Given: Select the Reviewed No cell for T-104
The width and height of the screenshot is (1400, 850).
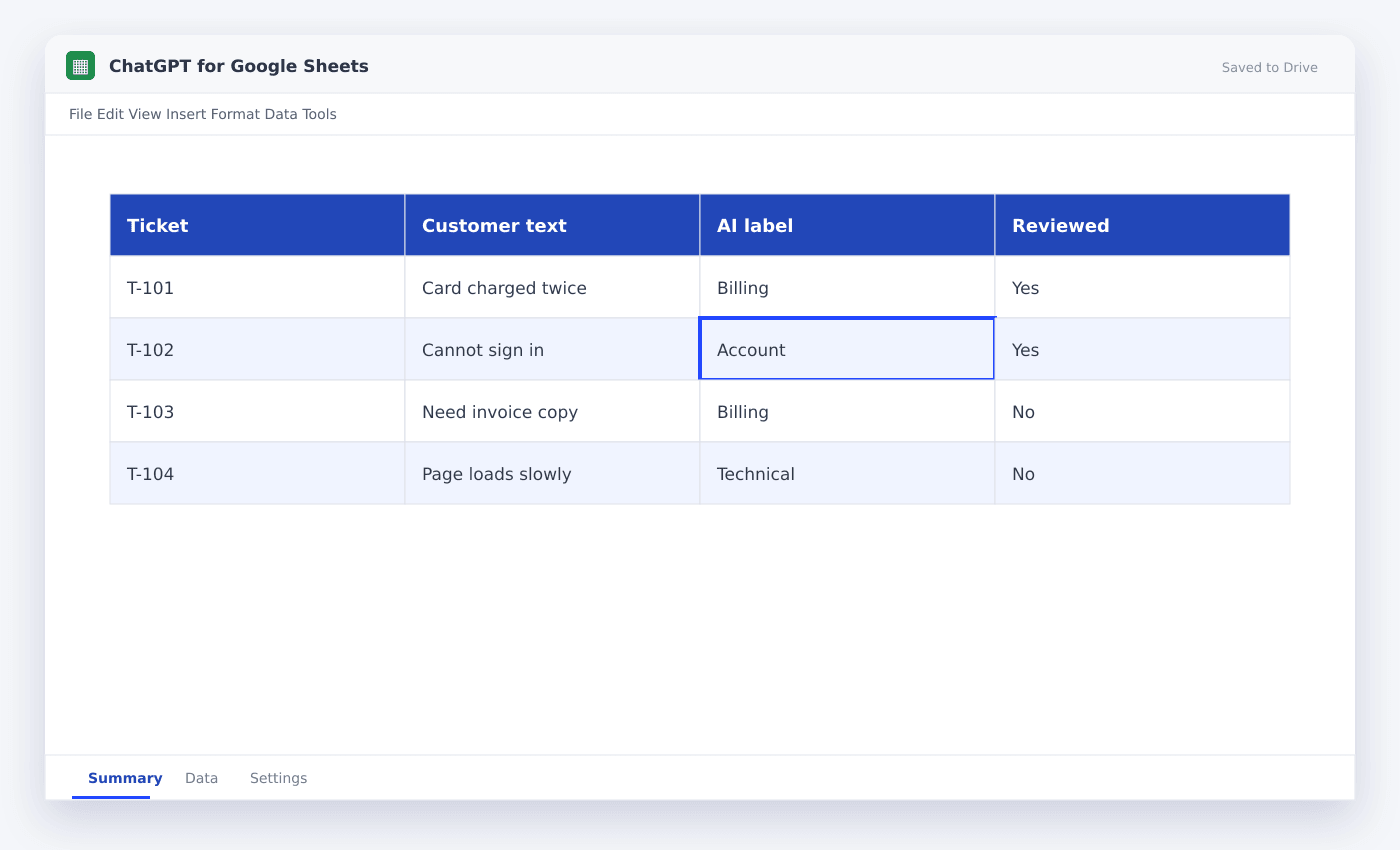Looking at the screenshot, I should tap(1143, 473).
